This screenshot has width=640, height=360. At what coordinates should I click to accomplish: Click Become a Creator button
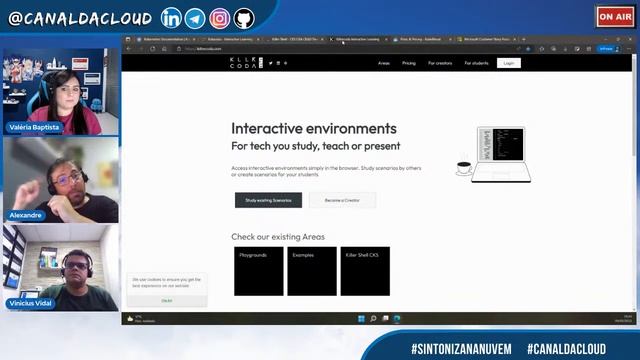342,200
